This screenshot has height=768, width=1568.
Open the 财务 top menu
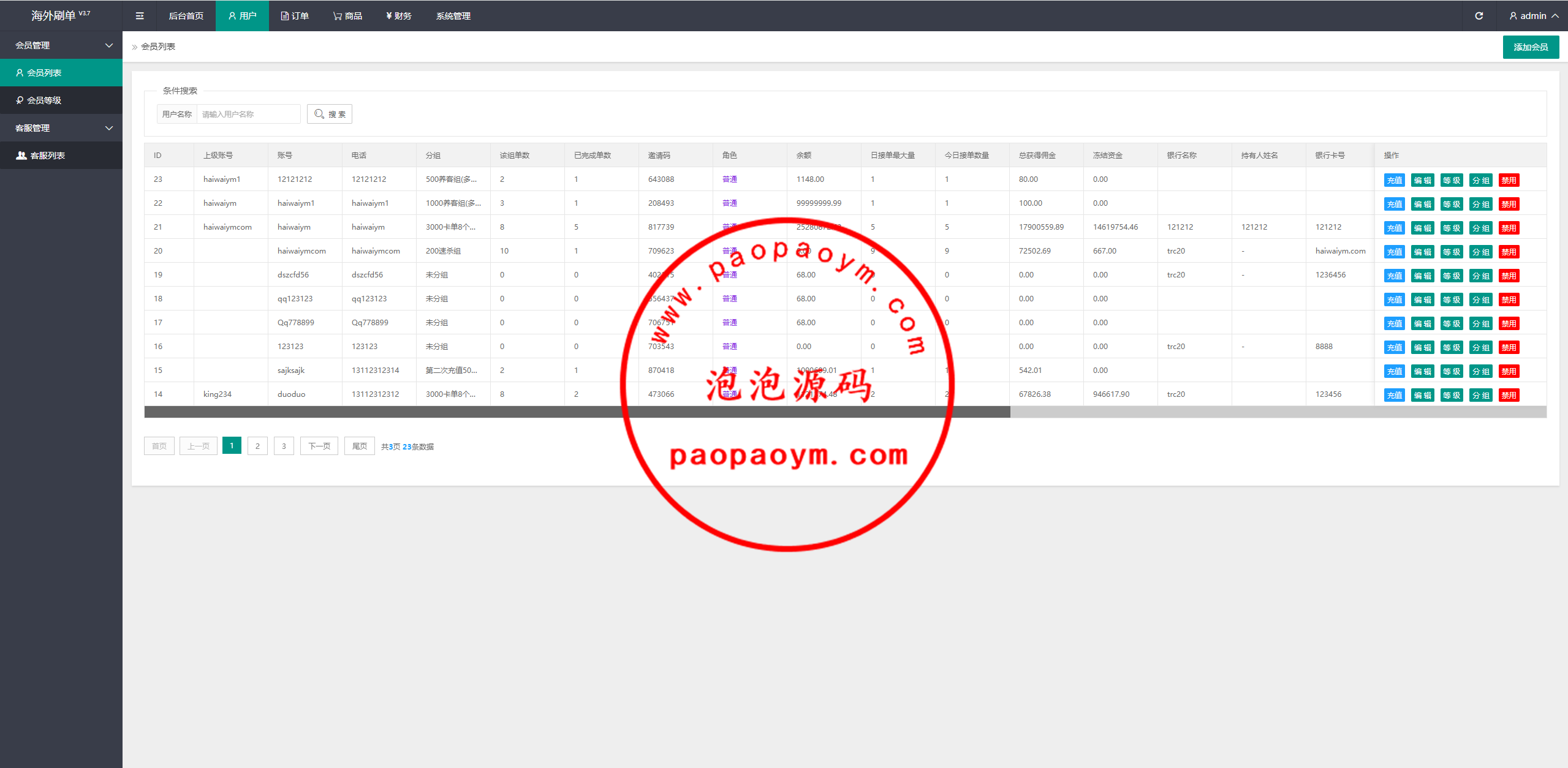(399, 16)
